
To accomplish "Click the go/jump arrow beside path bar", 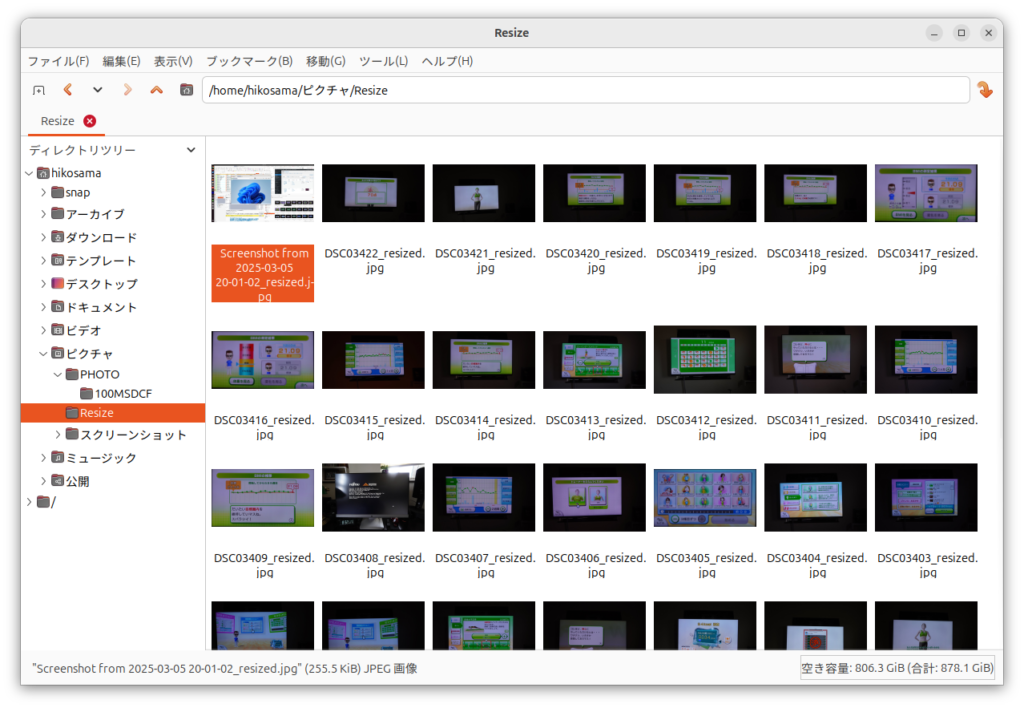I will point(985,89).
